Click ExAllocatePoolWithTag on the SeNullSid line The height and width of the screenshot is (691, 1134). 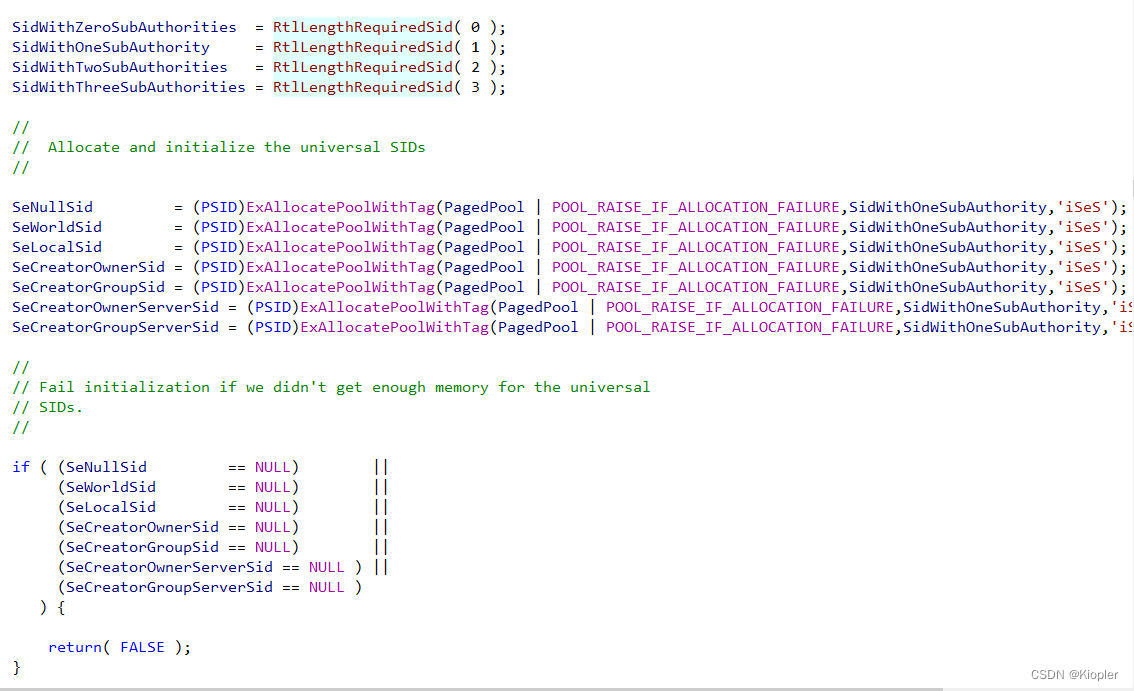point(341,208)
